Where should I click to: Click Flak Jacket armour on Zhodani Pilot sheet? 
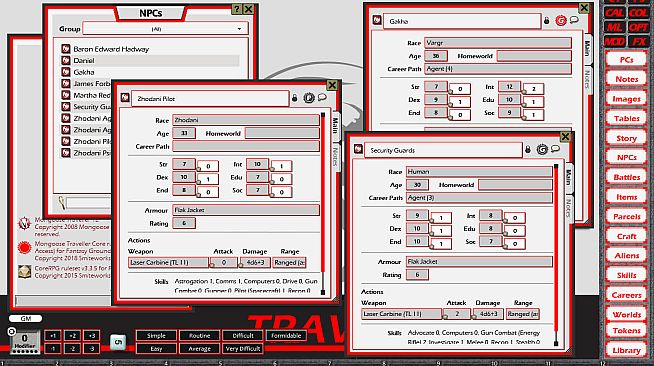coord(246,210)
